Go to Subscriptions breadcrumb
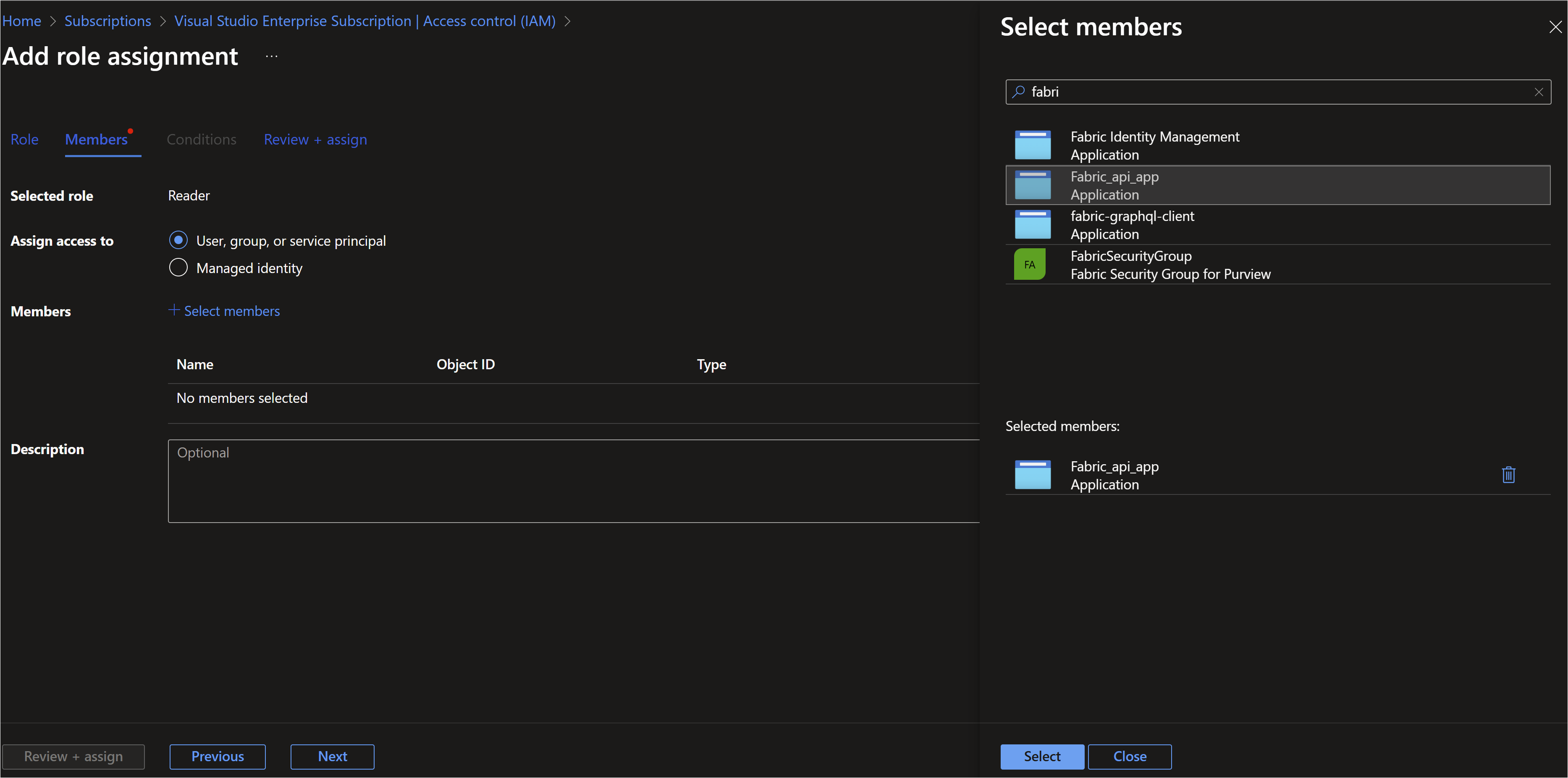Image resolution: width=1568 pixels, height=778 pixels. pos(108,21)
